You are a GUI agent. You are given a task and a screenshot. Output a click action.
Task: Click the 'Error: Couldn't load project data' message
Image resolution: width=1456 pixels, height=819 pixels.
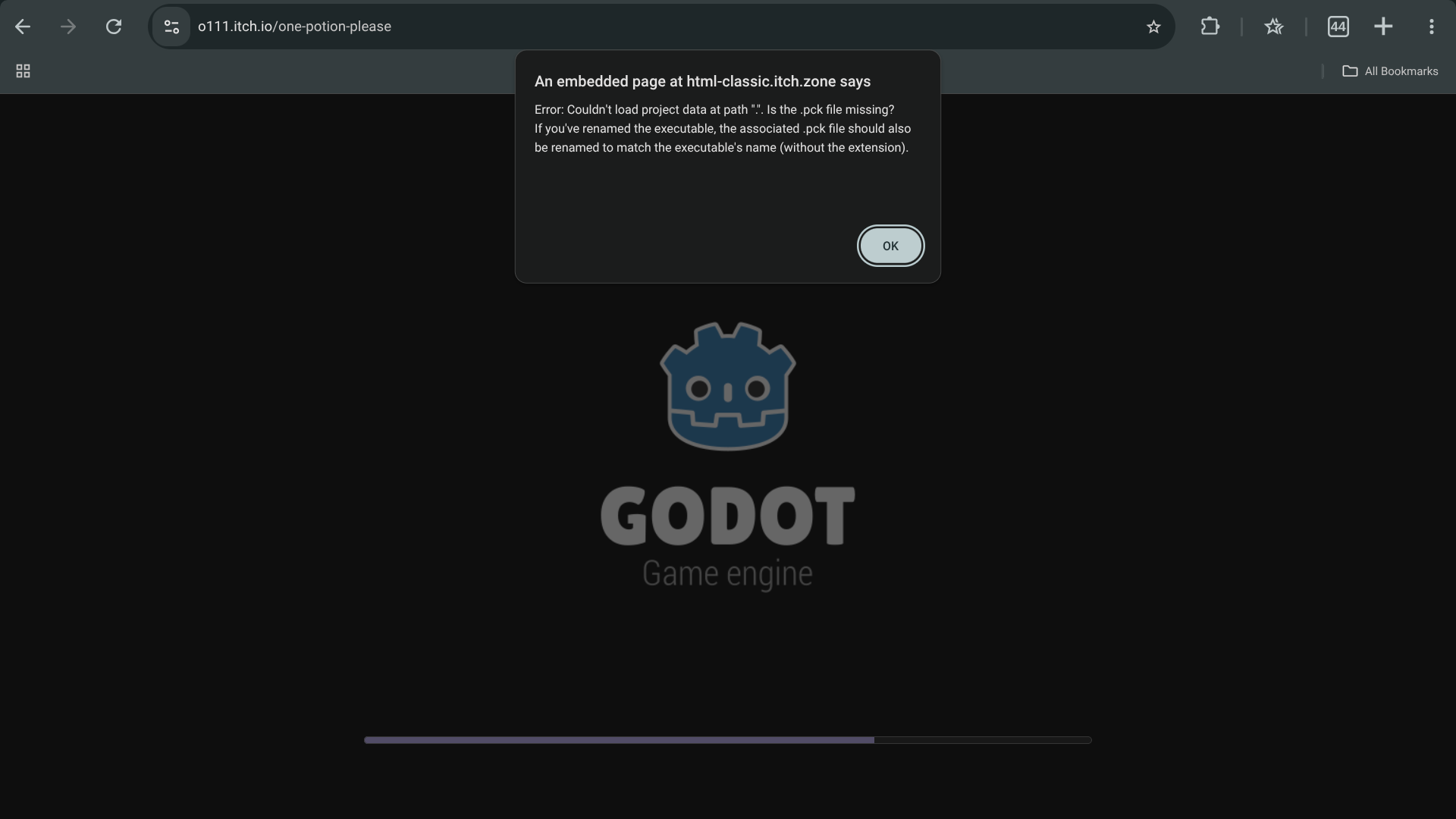click(723, 128)
